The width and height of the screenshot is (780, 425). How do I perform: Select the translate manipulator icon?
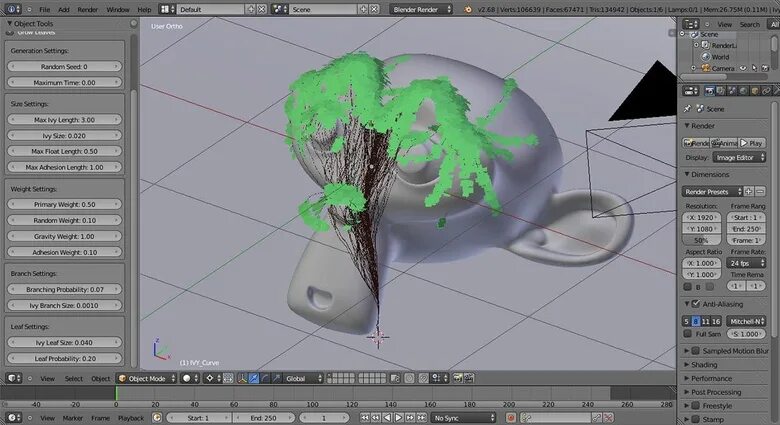tap(254, 378)
